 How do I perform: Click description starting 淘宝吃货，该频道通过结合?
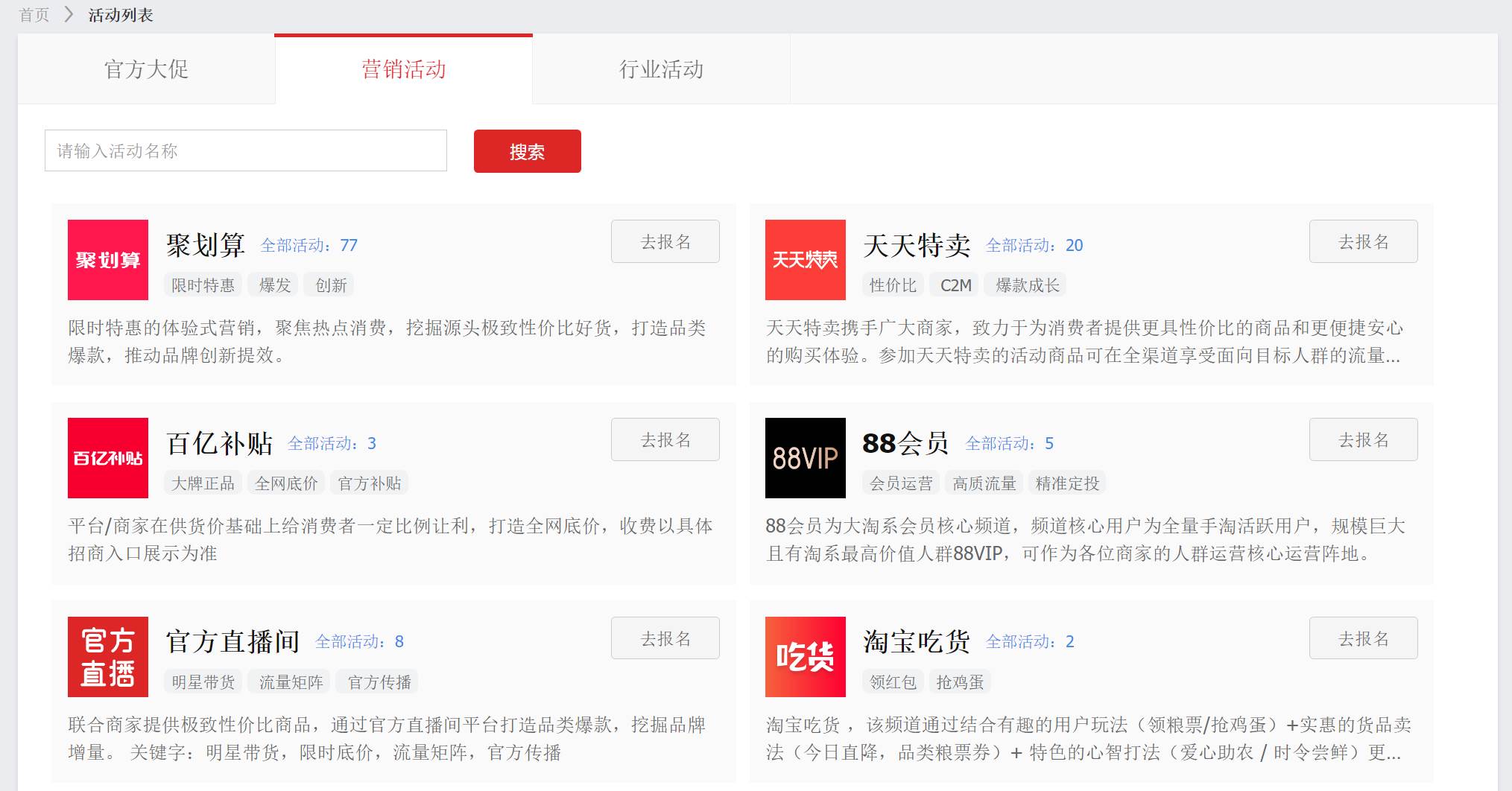point(1089,738)
